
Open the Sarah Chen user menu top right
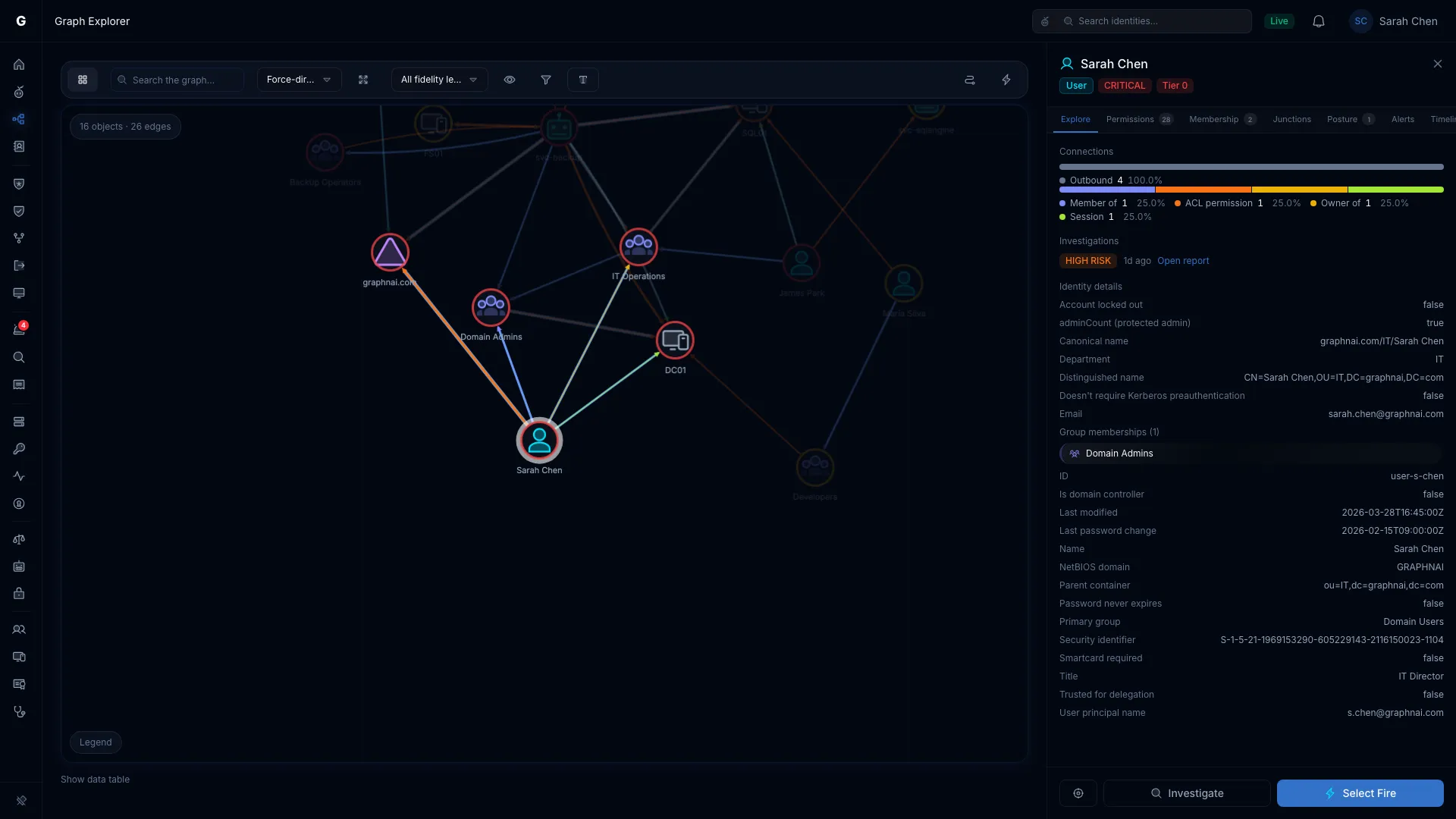[x=1394, y=21]
